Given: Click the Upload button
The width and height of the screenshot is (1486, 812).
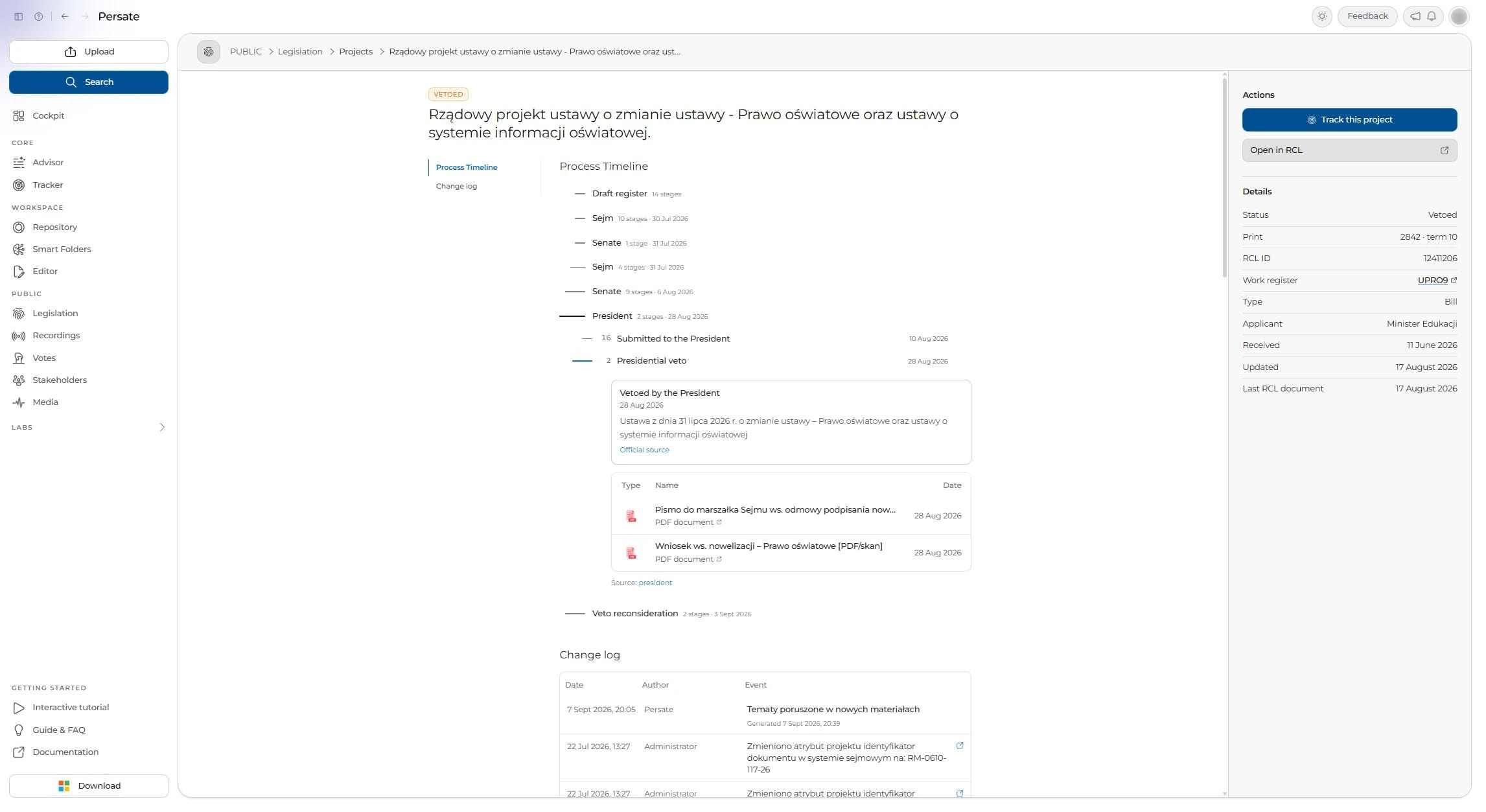Looking at the screenshot, I should tap(89, 52).
